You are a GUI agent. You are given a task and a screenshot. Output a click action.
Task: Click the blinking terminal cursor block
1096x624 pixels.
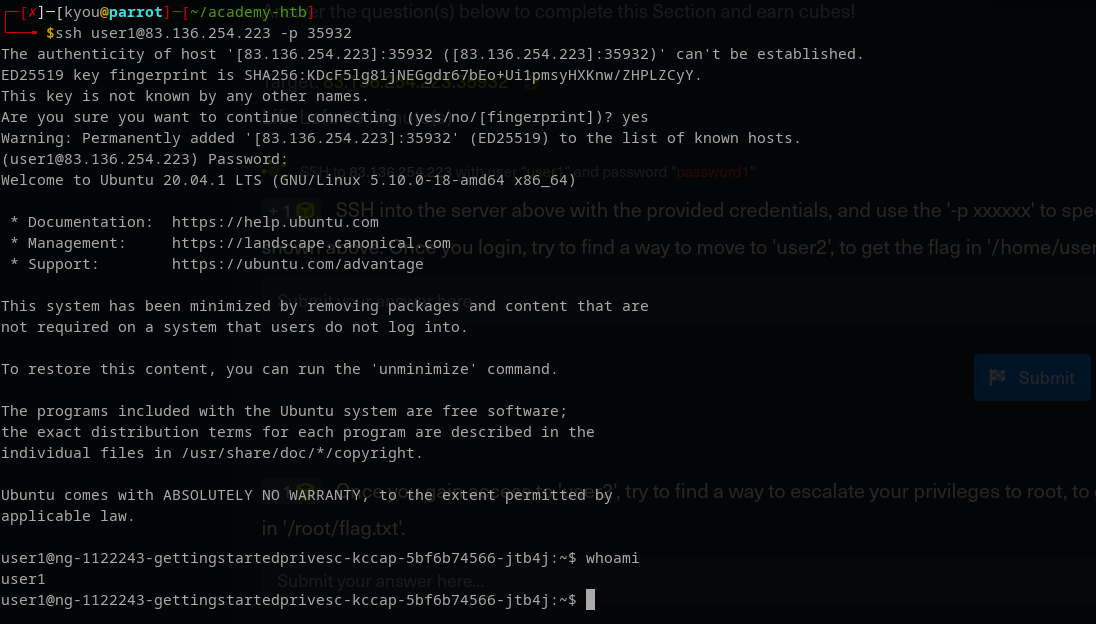(590, 599)
